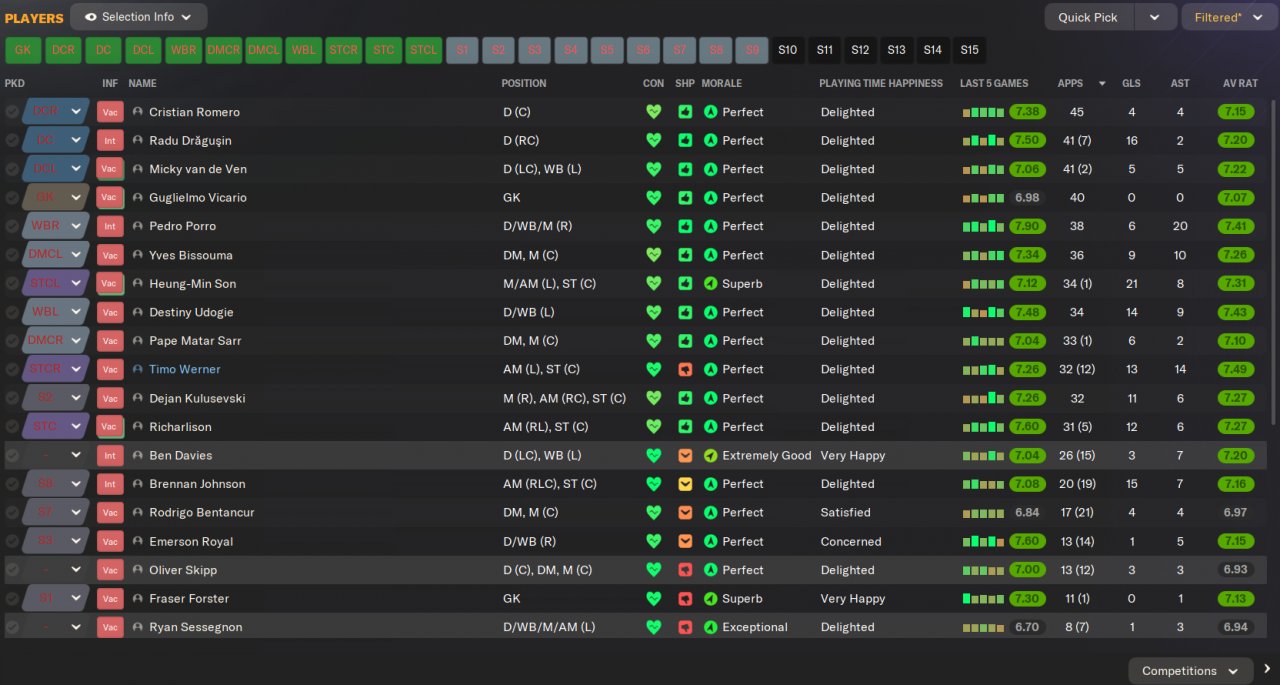
Task: Open the position selector dropdown for Oliver Skipp
Action: [56, 570]
